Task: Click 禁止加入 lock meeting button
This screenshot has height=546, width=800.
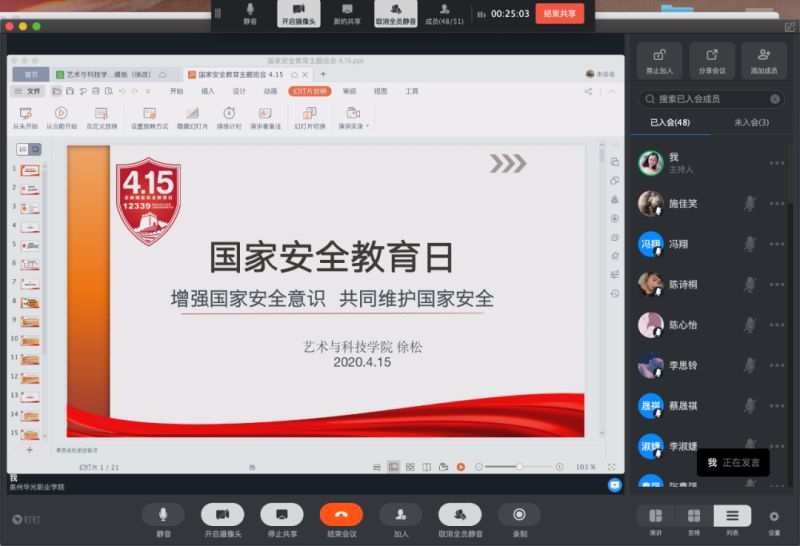Action: (659, 61)
